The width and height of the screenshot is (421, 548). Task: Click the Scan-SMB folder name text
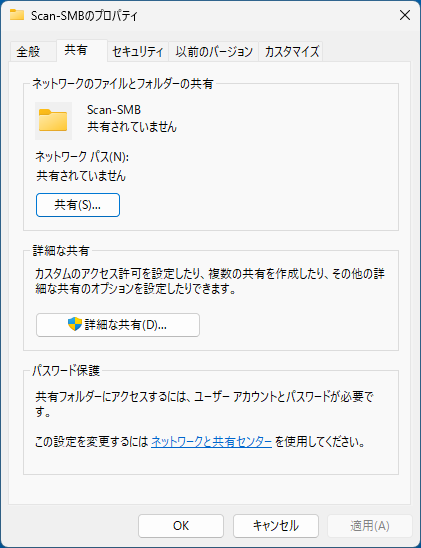click(x=114, y=110)
